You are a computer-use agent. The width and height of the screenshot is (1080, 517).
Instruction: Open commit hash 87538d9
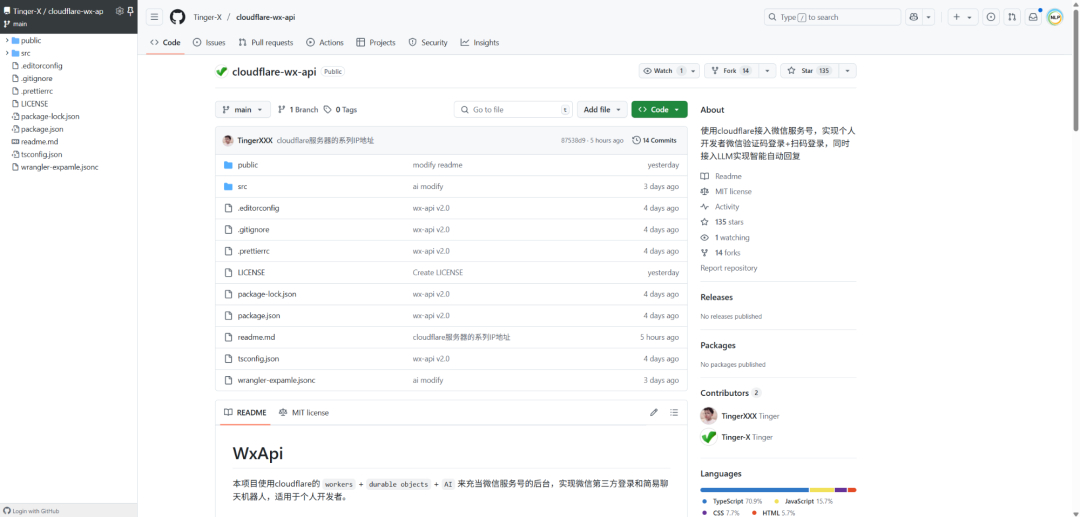coord(574,140)
